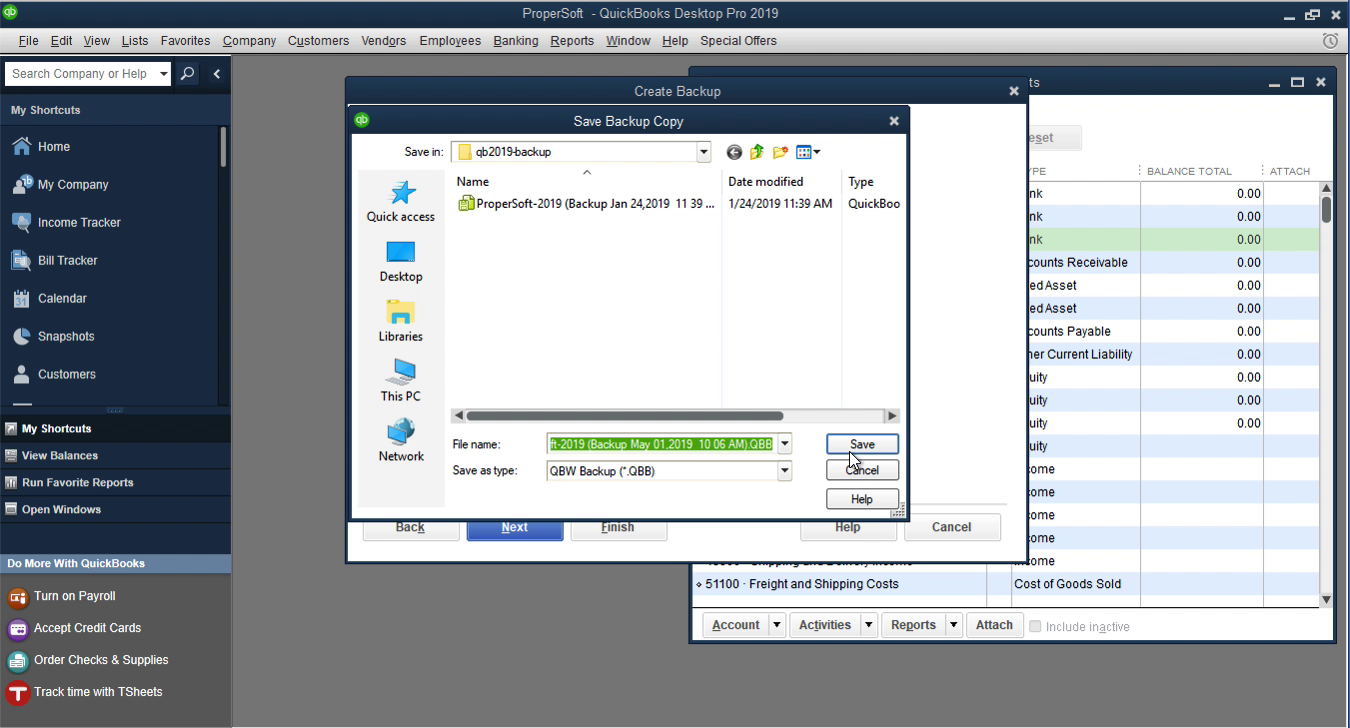Click the Chart of Accounts vertical scrollbar

[x=1326, y=209]
